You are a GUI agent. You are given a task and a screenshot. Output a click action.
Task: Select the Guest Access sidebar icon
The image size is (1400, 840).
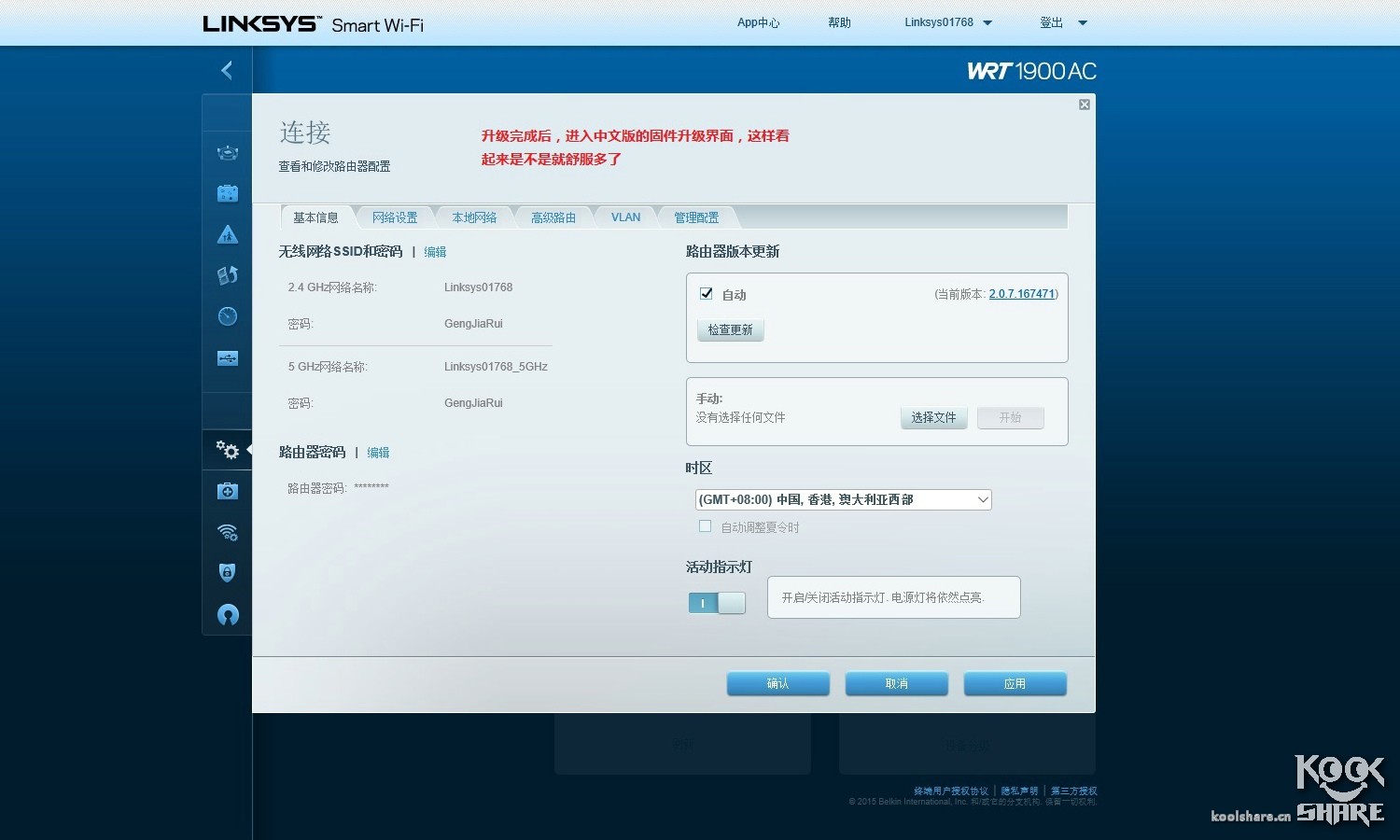pos(227,193)
